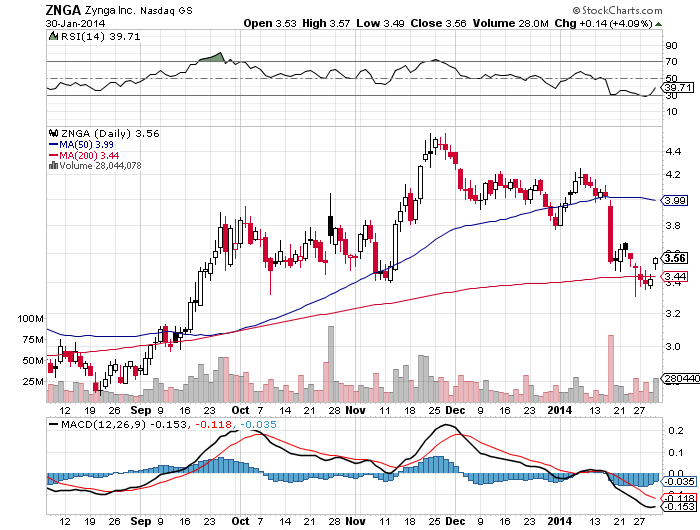Viewport: 700px width, 530px height.
Task: Click the red 3.44 MA(200) price tag
Action: (675, 277)
